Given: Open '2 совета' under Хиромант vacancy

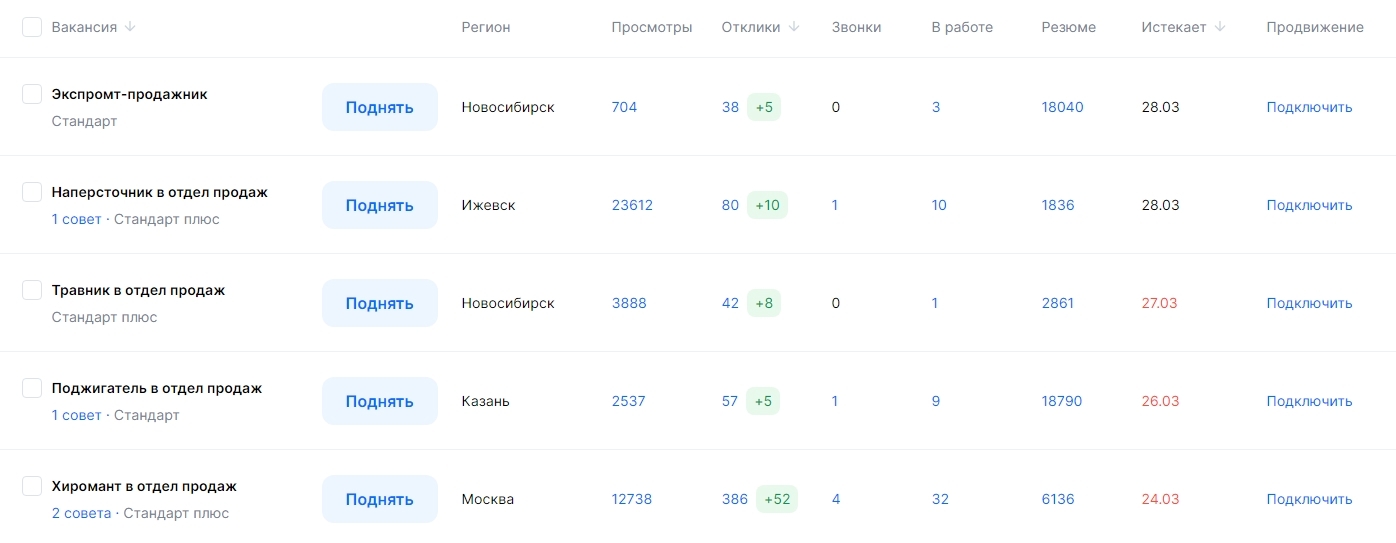Looking at the screenshot, I should click(82, 513).
